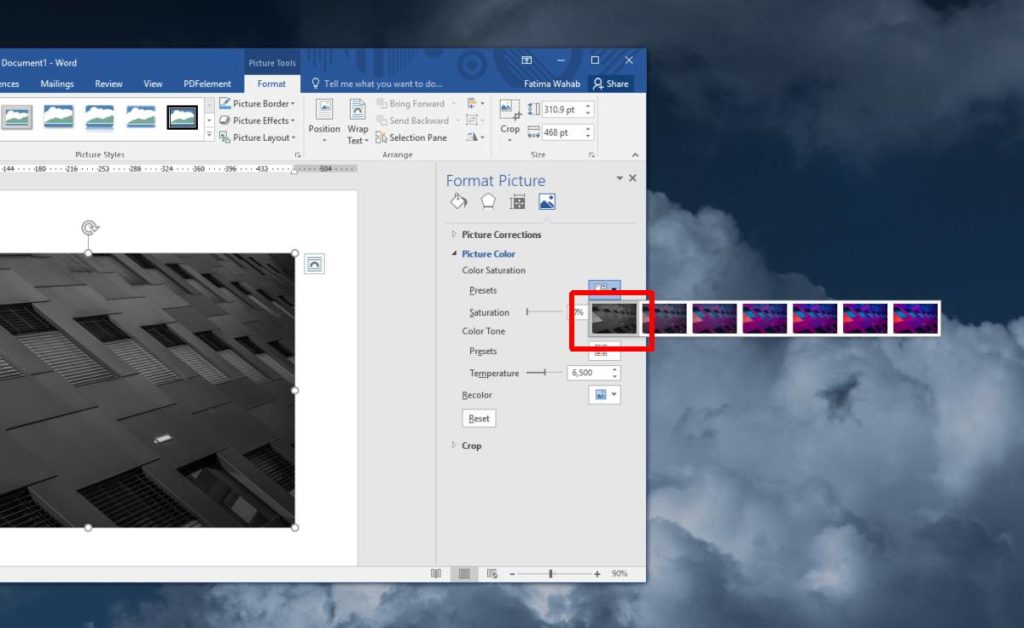The height and width of the screenshot is (628, 1024).
Task: Click the Position tool in Arrange group
Action: pos(324,120)
